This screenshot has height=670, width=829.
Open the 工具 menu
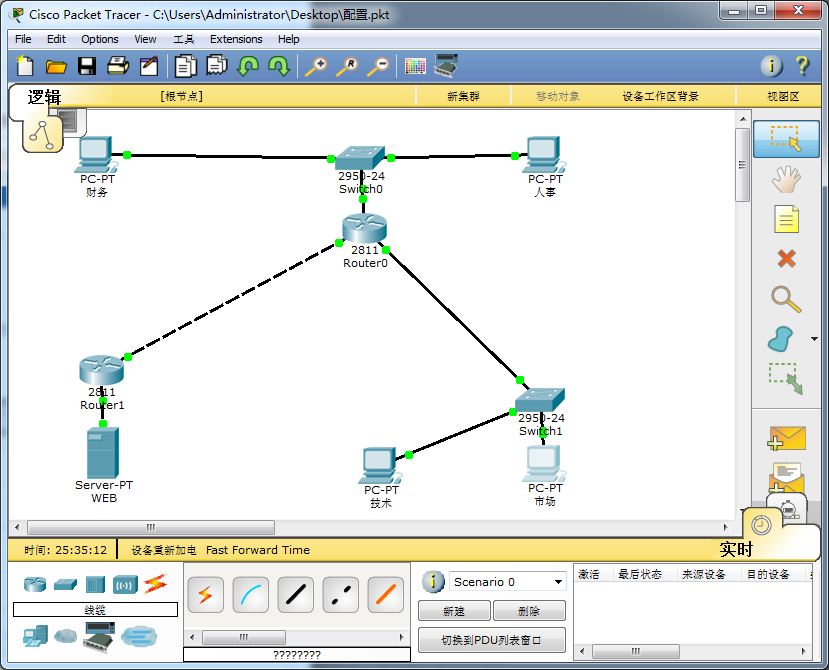183,39
